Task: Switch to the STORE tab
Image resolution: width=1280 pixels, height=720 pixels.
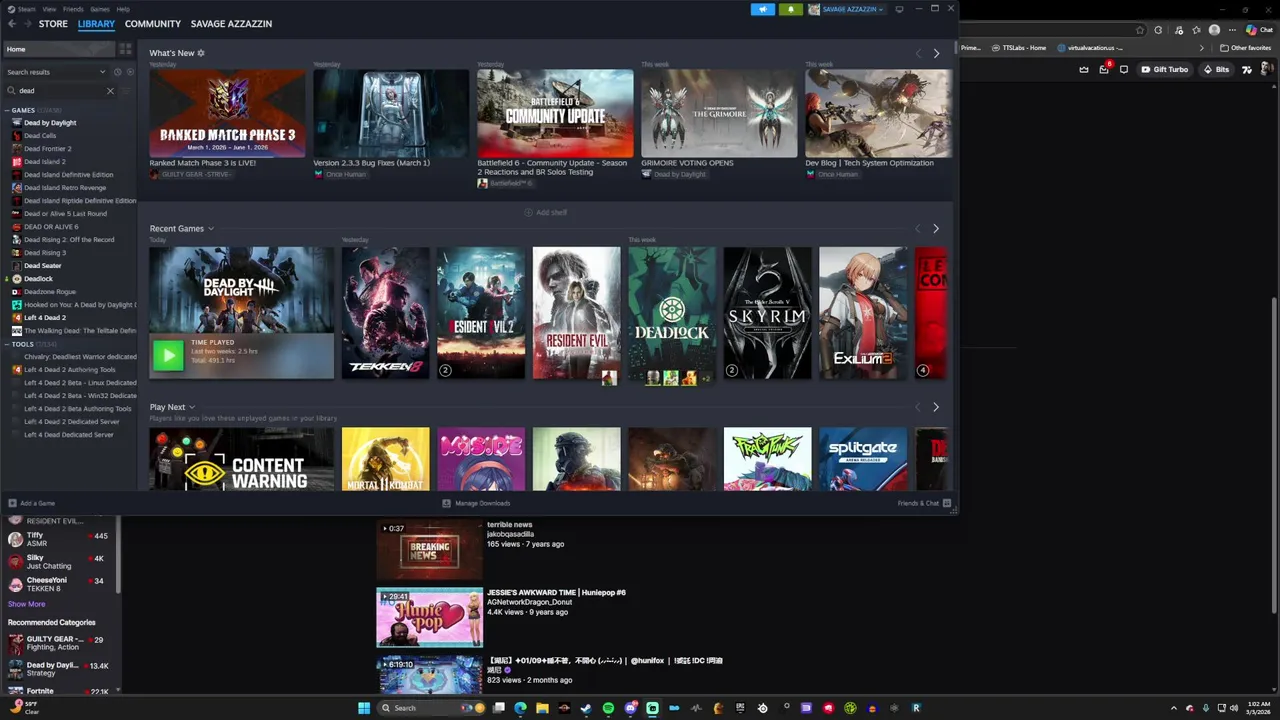Action: [53, 24]
